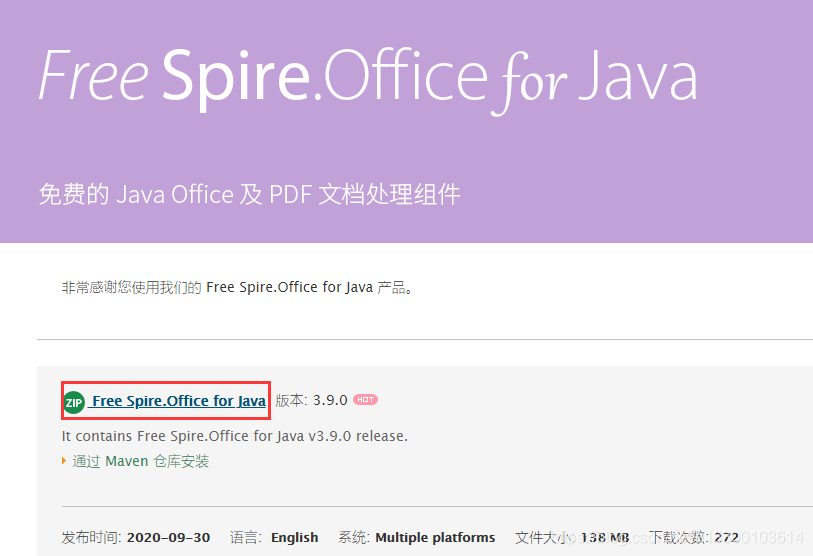
Task: Select the version text 版本: 3.9.0
Action: tap(311, 400)
